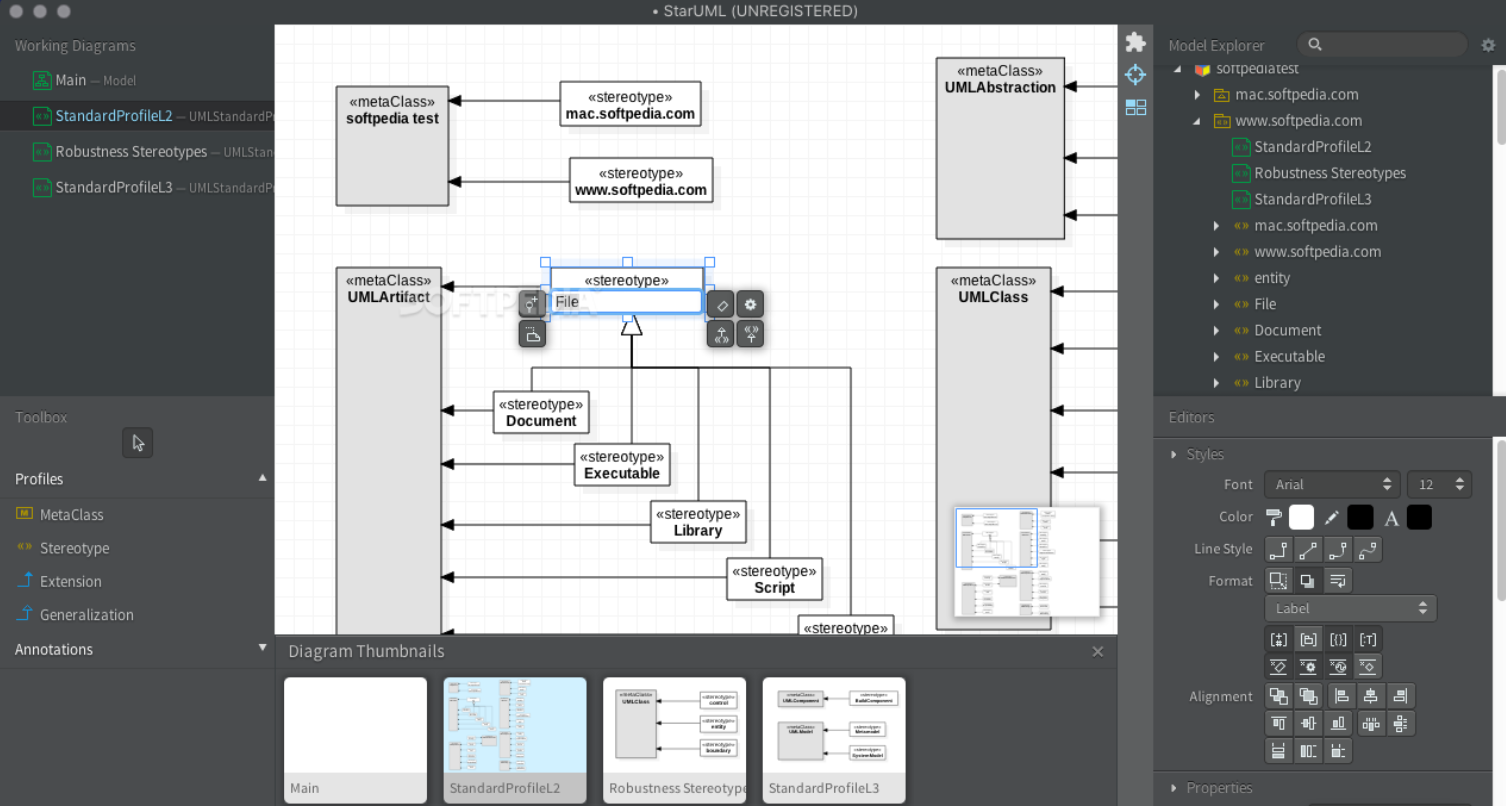Click the Model Explorer settings gear
This screenshot has height=806, width=1506.
coord(1488,44)
